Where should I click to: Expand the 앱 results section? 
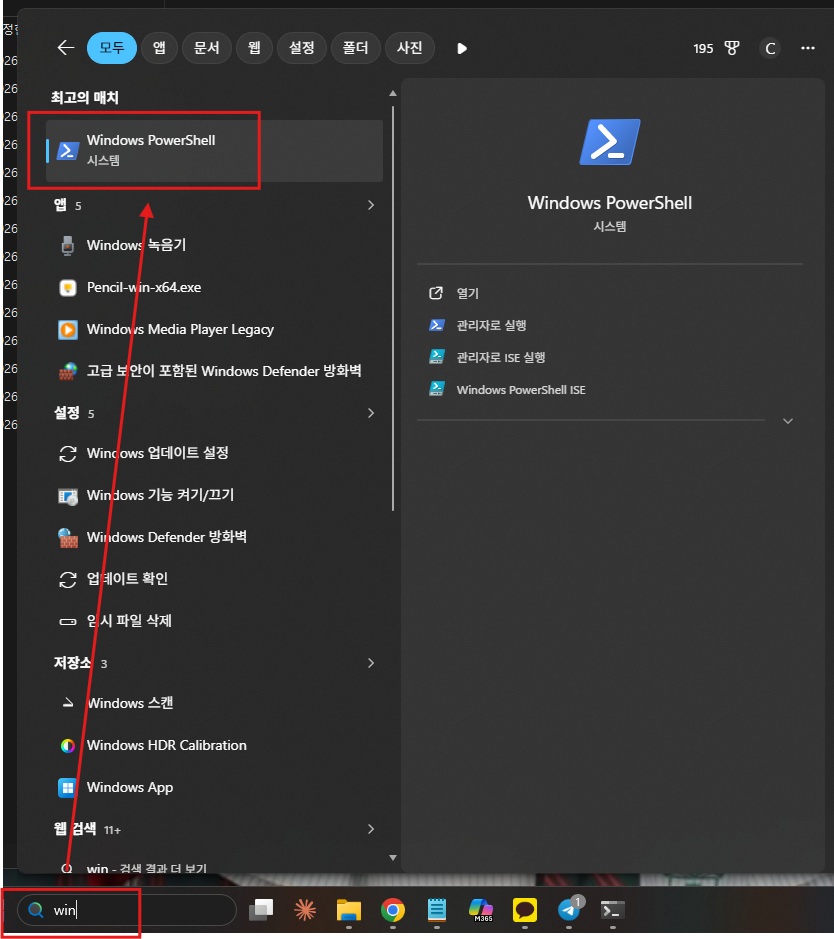point(371,205)
